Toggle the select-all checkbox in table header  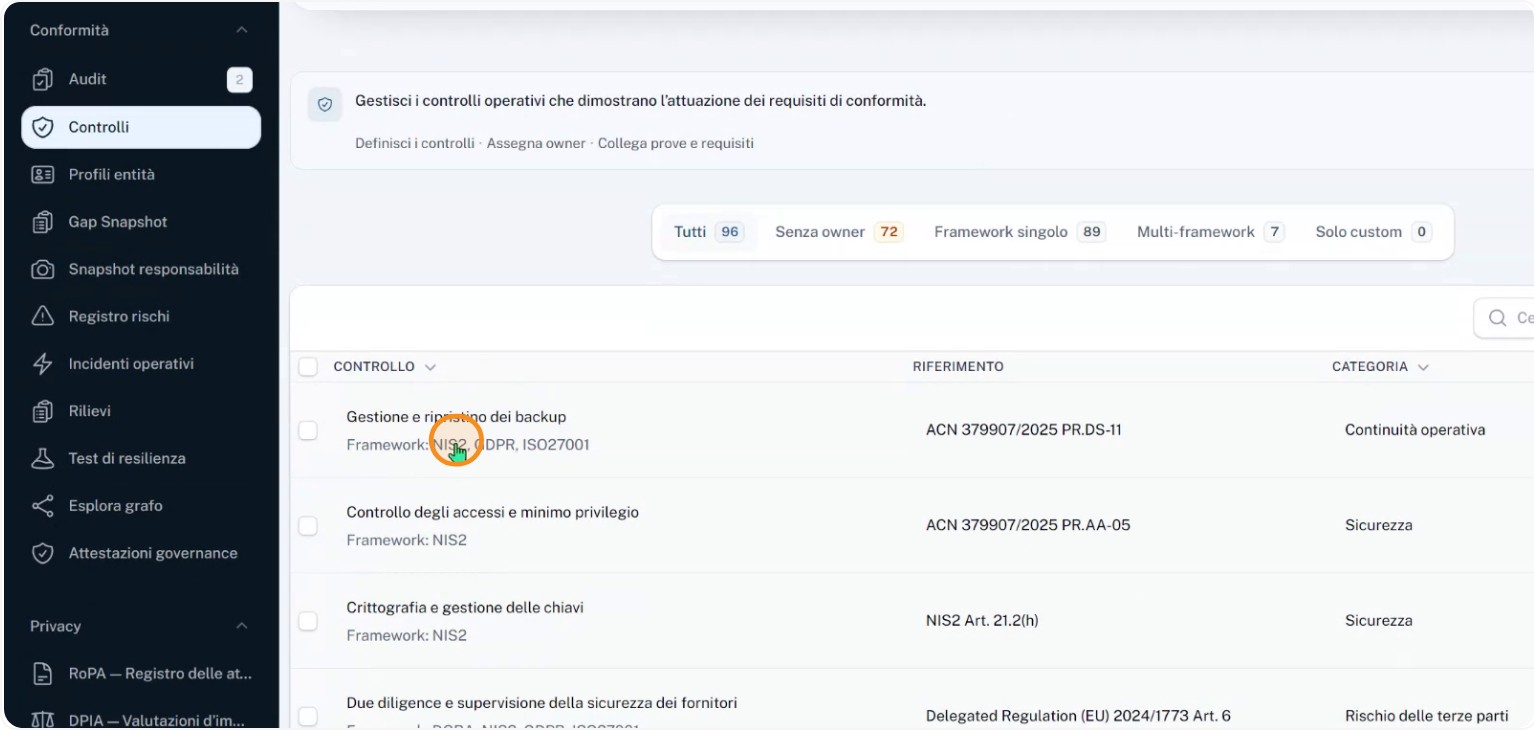308,367
